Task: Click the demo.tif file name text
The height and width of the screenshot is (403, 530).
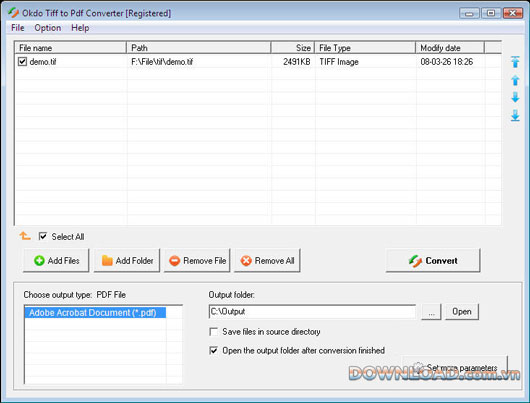Action: pos(43,62)
